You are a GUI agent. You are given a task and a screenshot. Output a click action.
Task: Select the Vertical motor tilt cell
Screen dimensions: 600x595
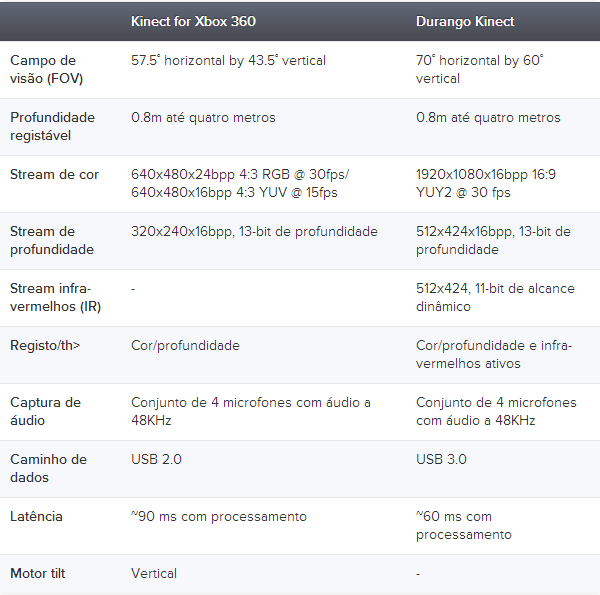(x=154, y=573)
